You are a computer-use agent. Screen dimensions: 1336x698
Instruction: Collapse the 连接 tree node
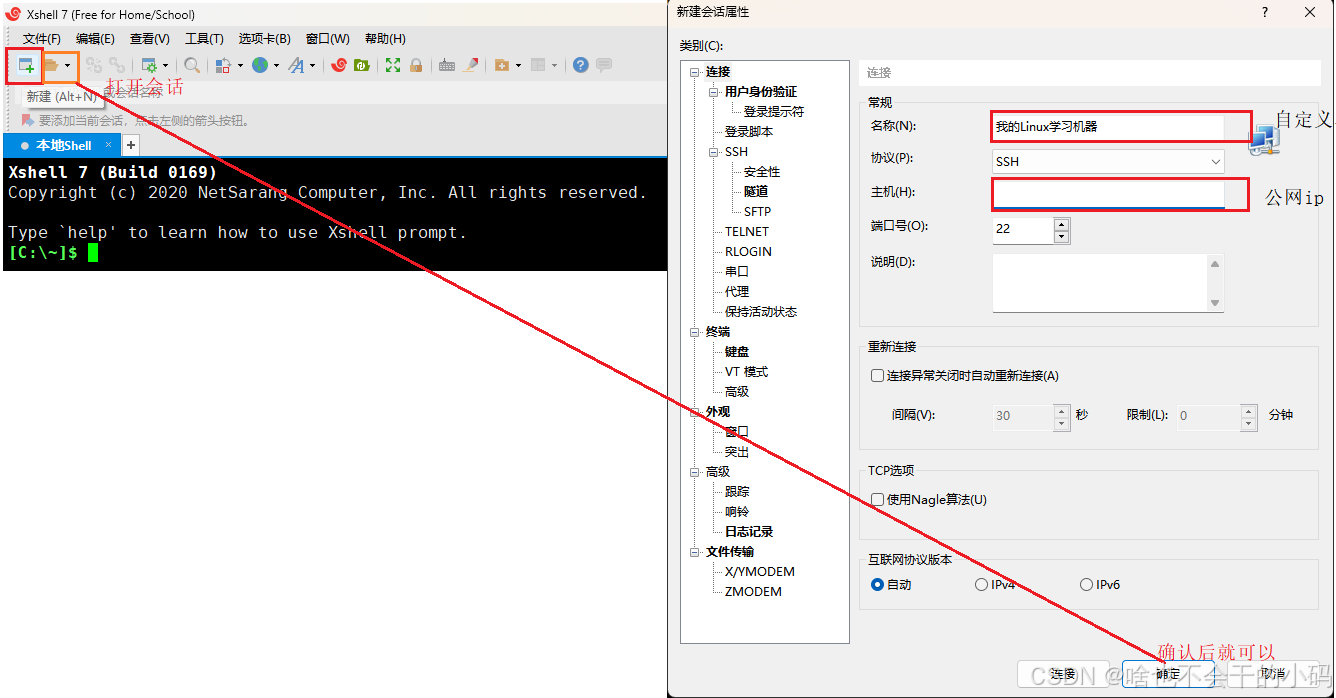click(695, 71)
